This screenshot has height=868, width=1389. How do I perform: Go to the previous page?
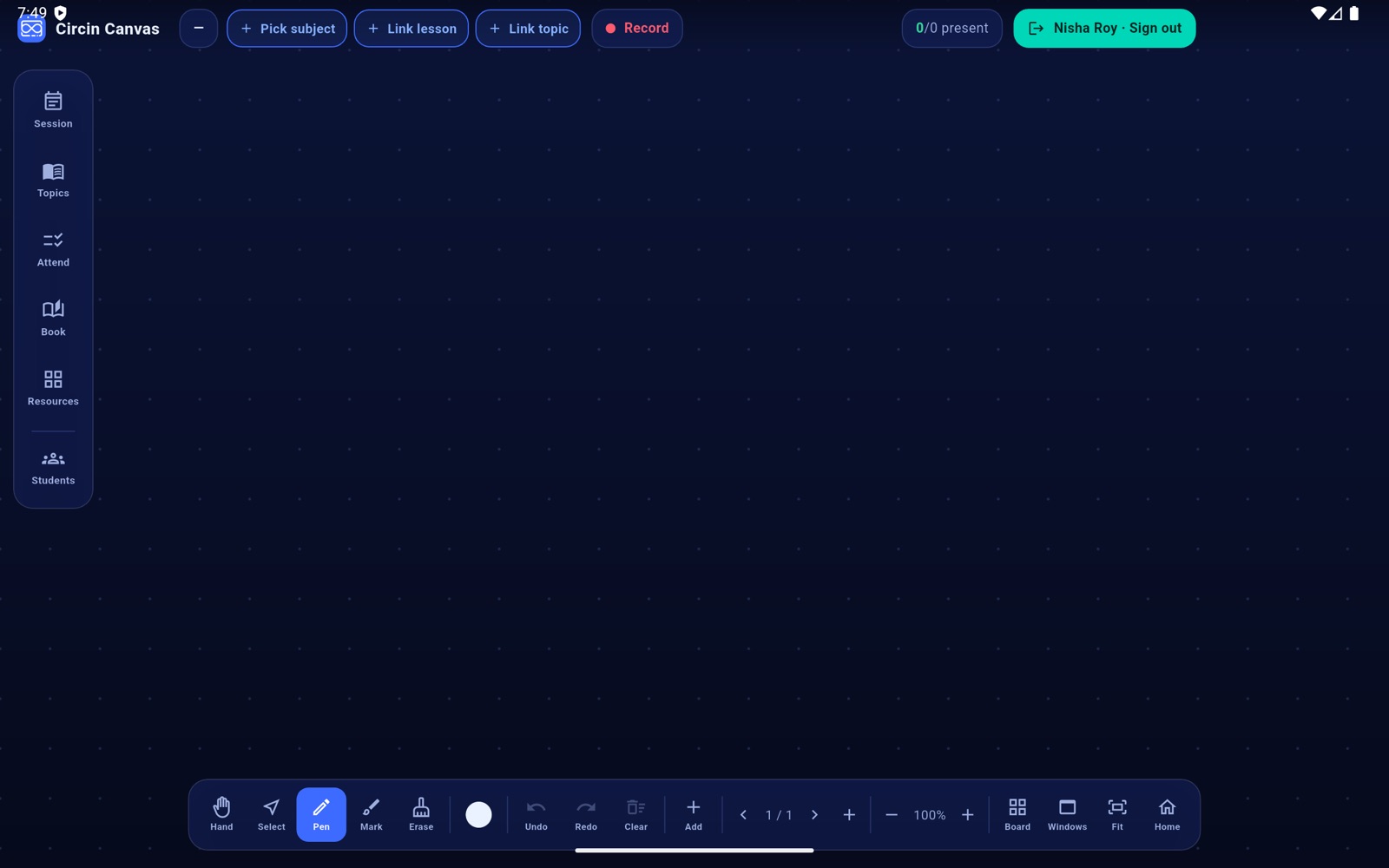pos(743,815)
